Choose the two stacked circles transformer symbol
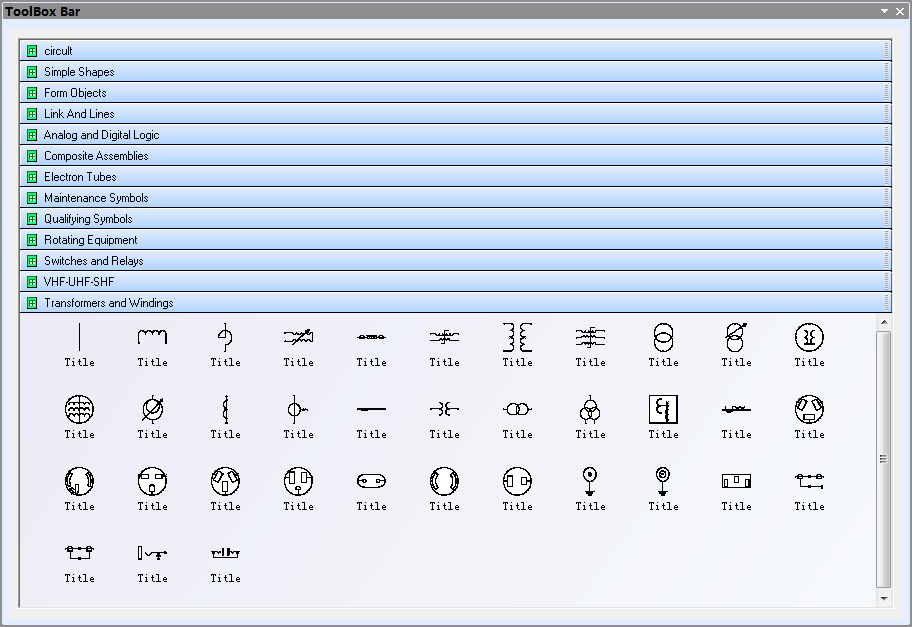Viewport: 912px width, 627px height. 663,338
